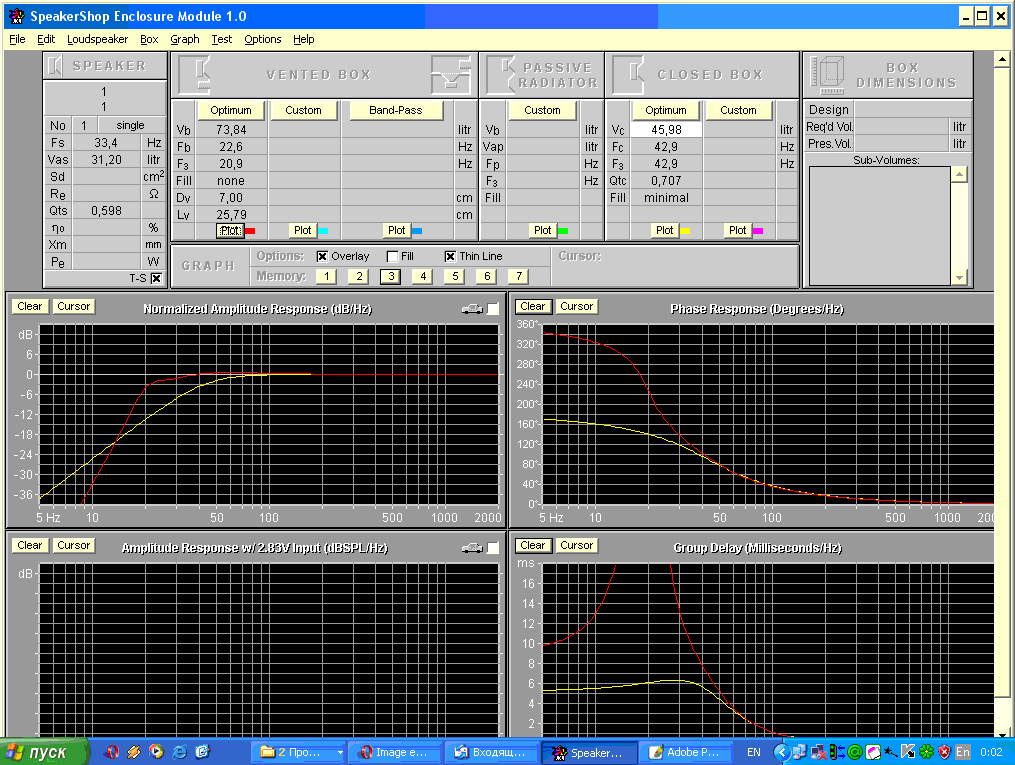Click the Speaker panel header icon
The image size is (1015, 765).
[57, 66]
